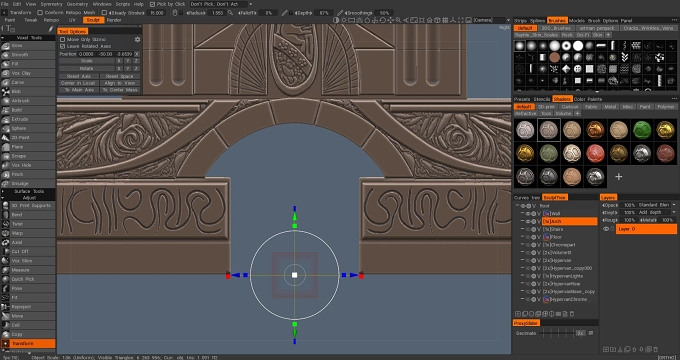Select the Extrude tool
The height and width of the screenshot is (360, 680).
coord(28,119)
